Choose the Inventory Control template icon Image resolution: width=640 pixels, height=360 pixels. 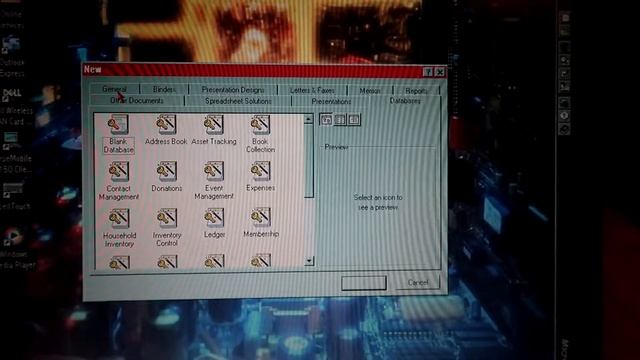167,228
